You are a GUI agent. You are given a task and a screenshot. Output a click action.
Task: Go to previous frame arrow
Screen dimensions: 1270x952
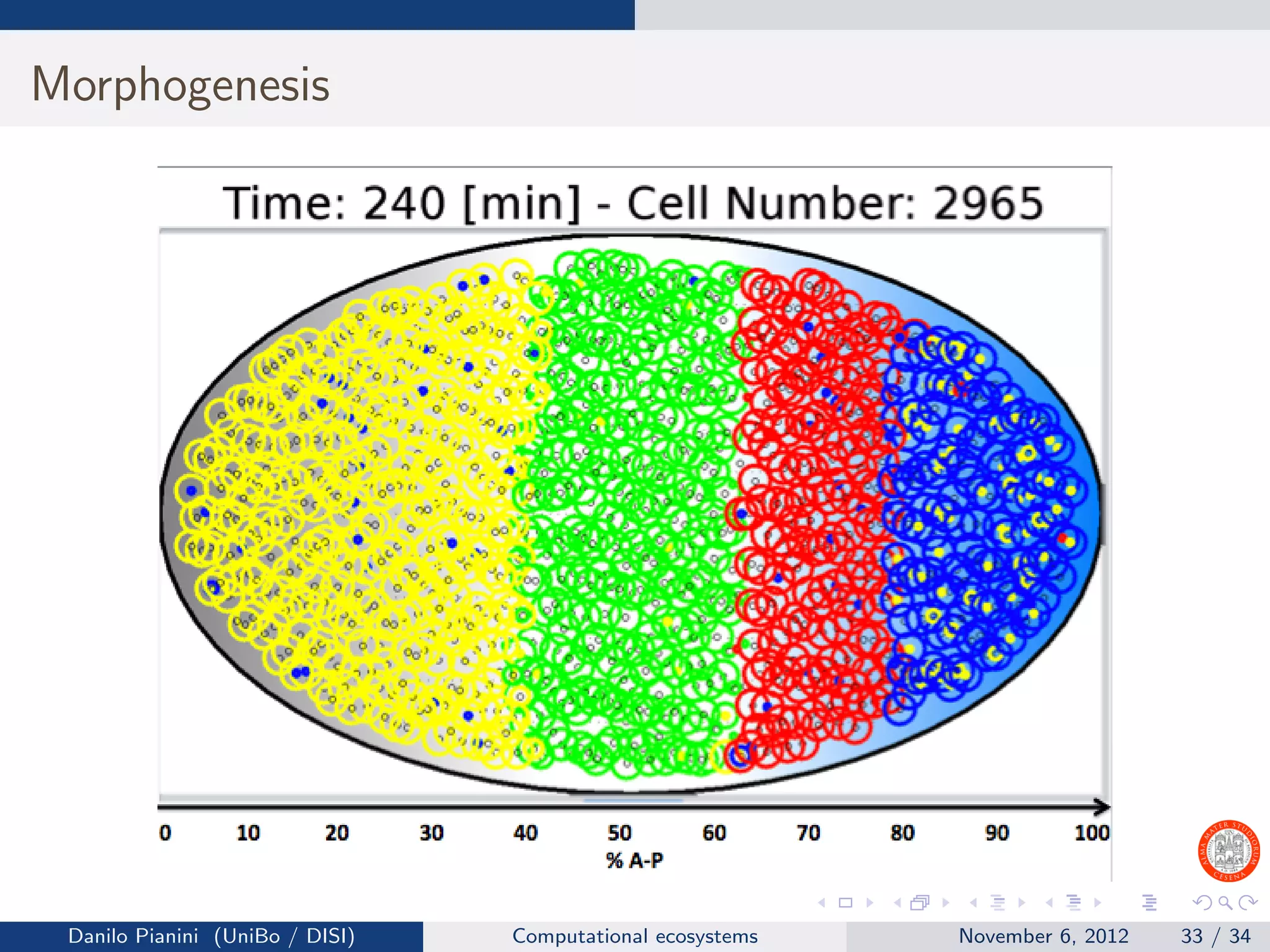[897, 903]
